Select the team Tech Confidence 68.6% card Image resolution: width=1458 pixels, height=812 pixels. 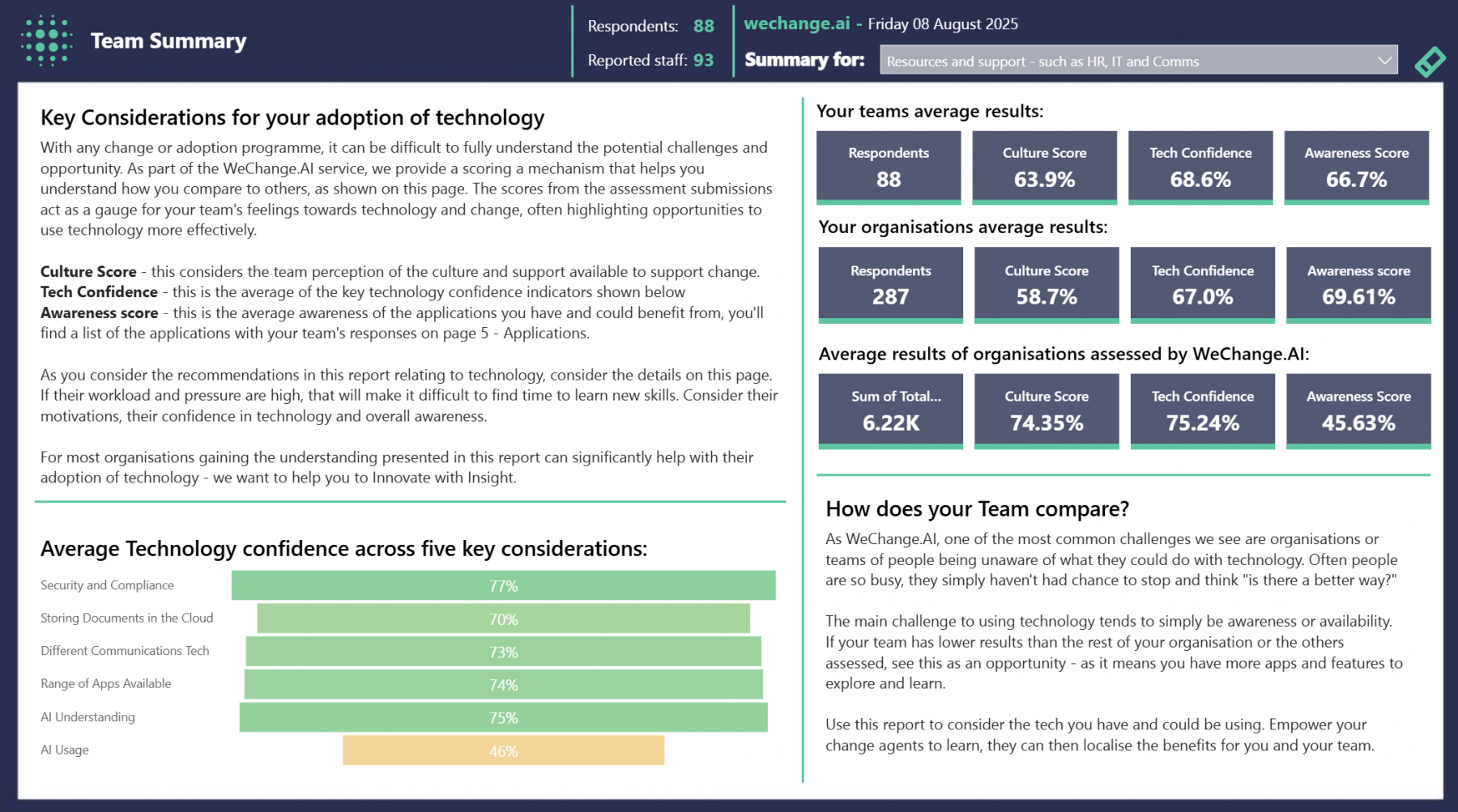click(x=1200, y=167)
